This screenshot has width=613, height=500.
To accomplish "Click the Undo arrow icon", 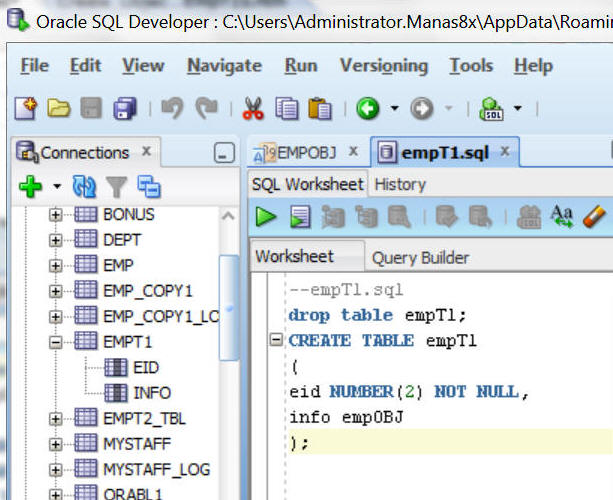I will [172, 108].
